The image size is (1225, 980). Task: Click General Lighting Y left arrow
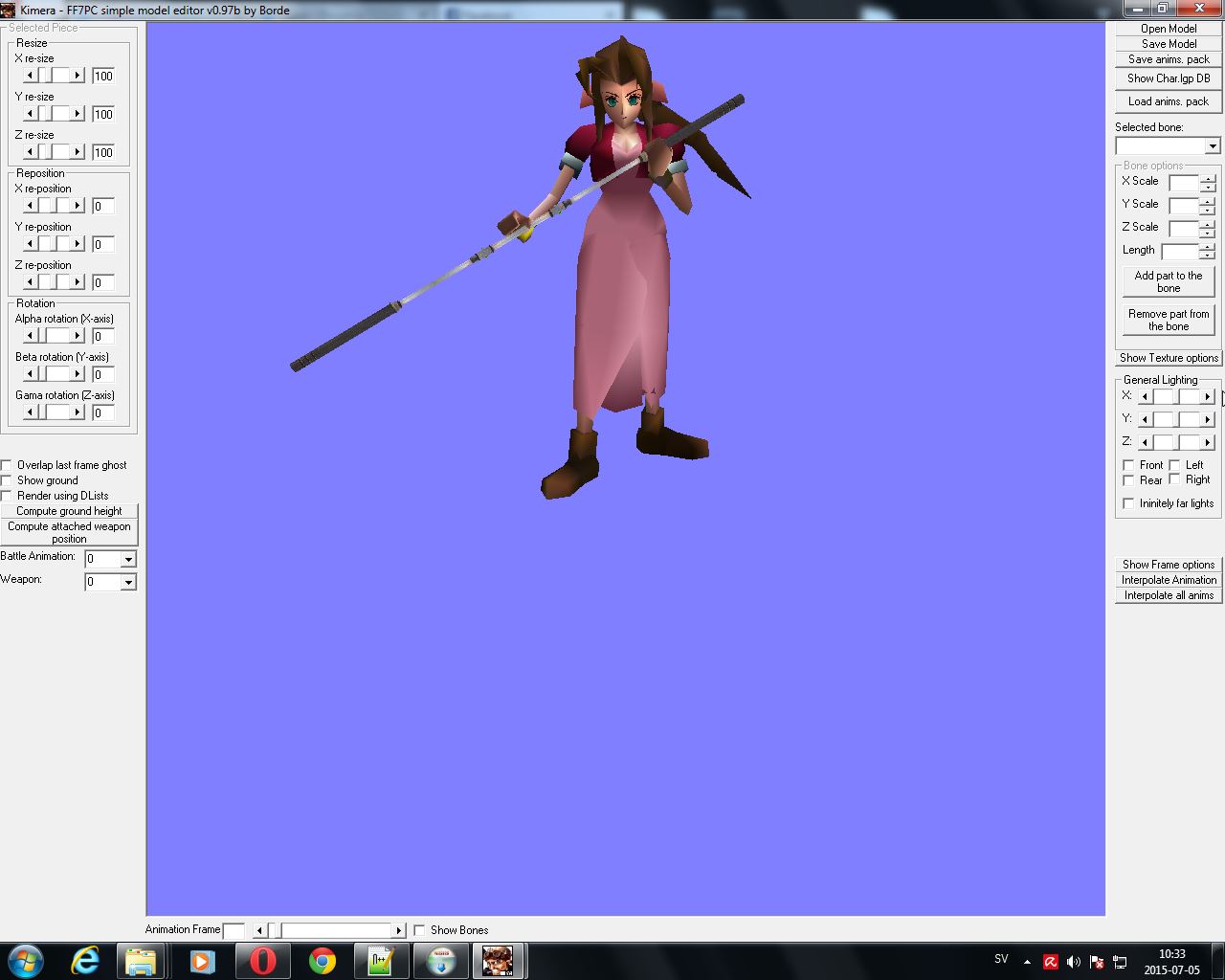tap(1145, 419)
